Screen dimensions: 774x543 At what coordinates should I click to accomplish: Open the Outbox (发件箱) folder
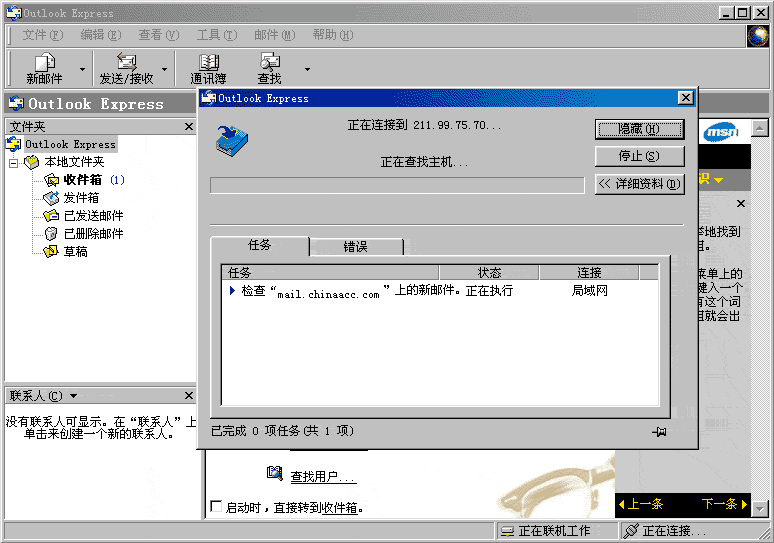pyautogui.click(x=81, y=198)
